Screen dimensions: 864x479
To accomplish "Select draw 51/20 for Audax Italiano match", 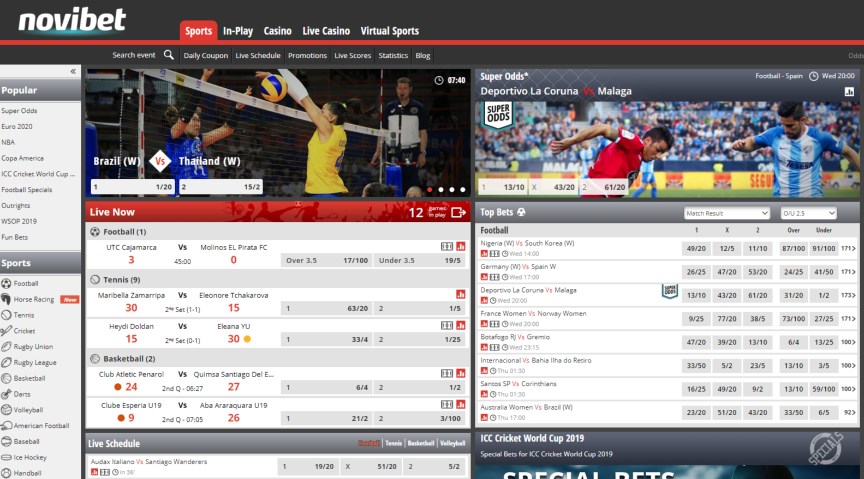I will click(x=371, y=466).
